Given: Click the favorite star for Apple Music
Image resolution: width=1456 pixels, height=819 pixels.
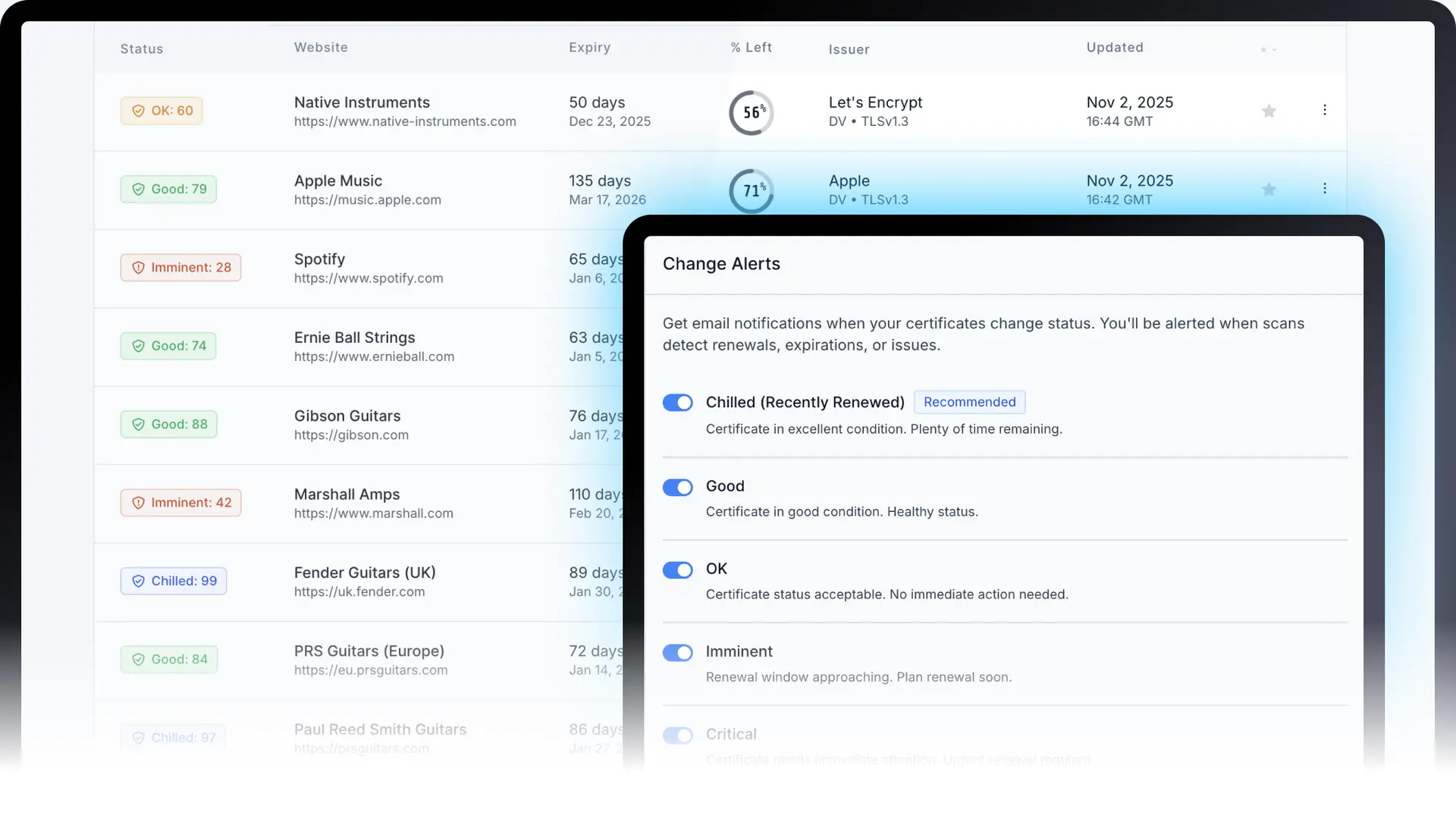Looking at the screenshot, I should [x=1269, y=190].
